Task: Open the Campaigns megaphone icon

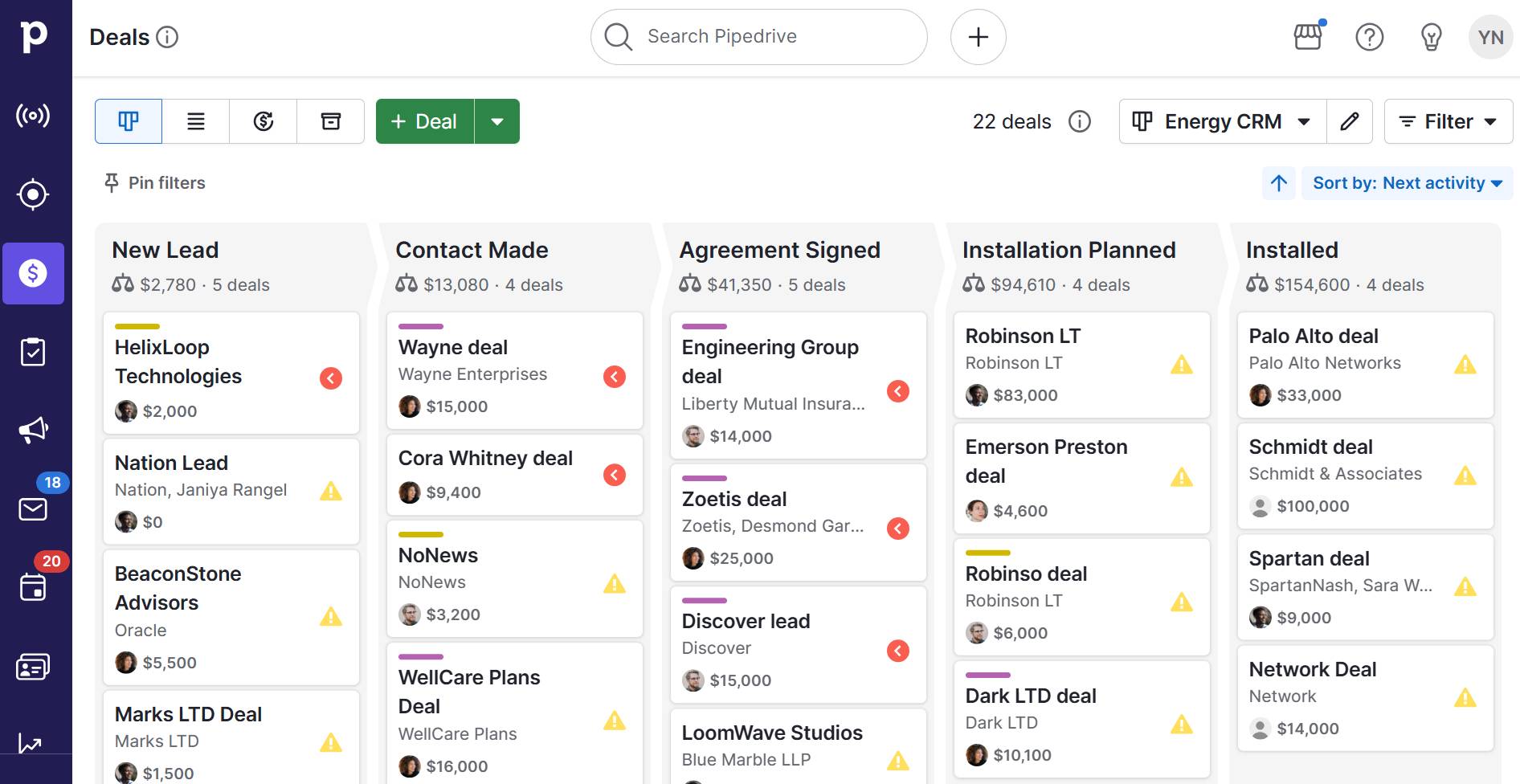Action: pos(34,428)
